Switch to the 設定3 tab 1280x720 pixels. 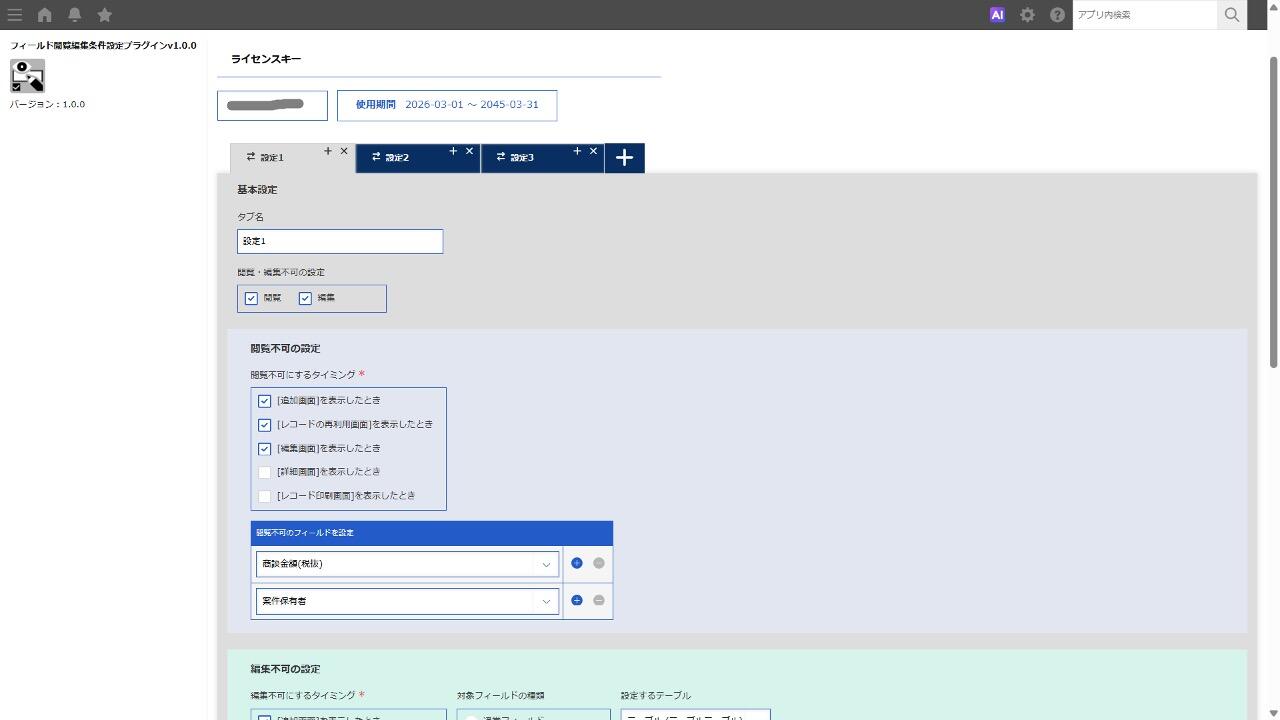[x=522, y=158]
